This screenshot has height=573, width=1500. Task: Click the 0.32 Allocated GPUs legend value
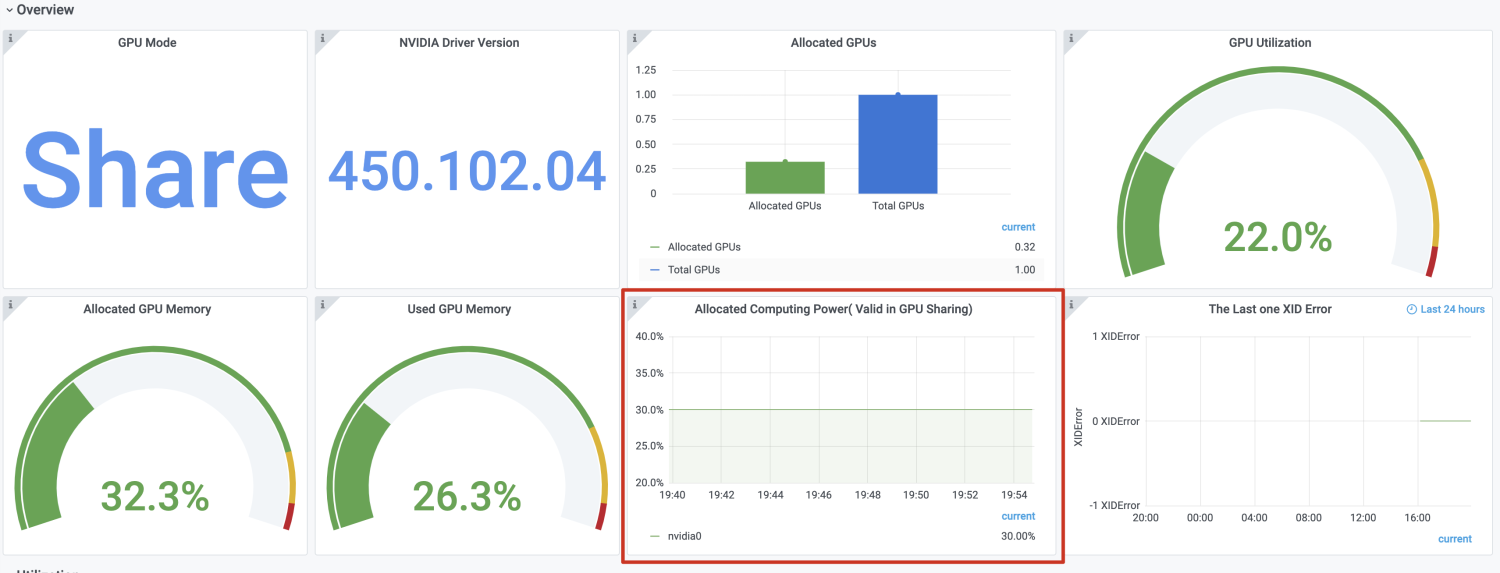tap(1024, 247)
